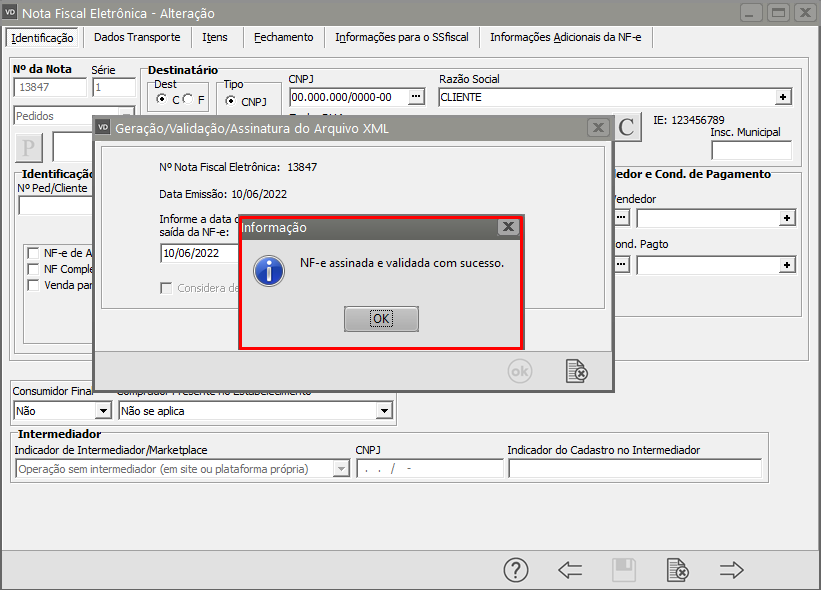The width and height of the screenshot is (821, 590).
Task: Expand the 'Não se aplica' combo box
Action: [x=383, y=410]
